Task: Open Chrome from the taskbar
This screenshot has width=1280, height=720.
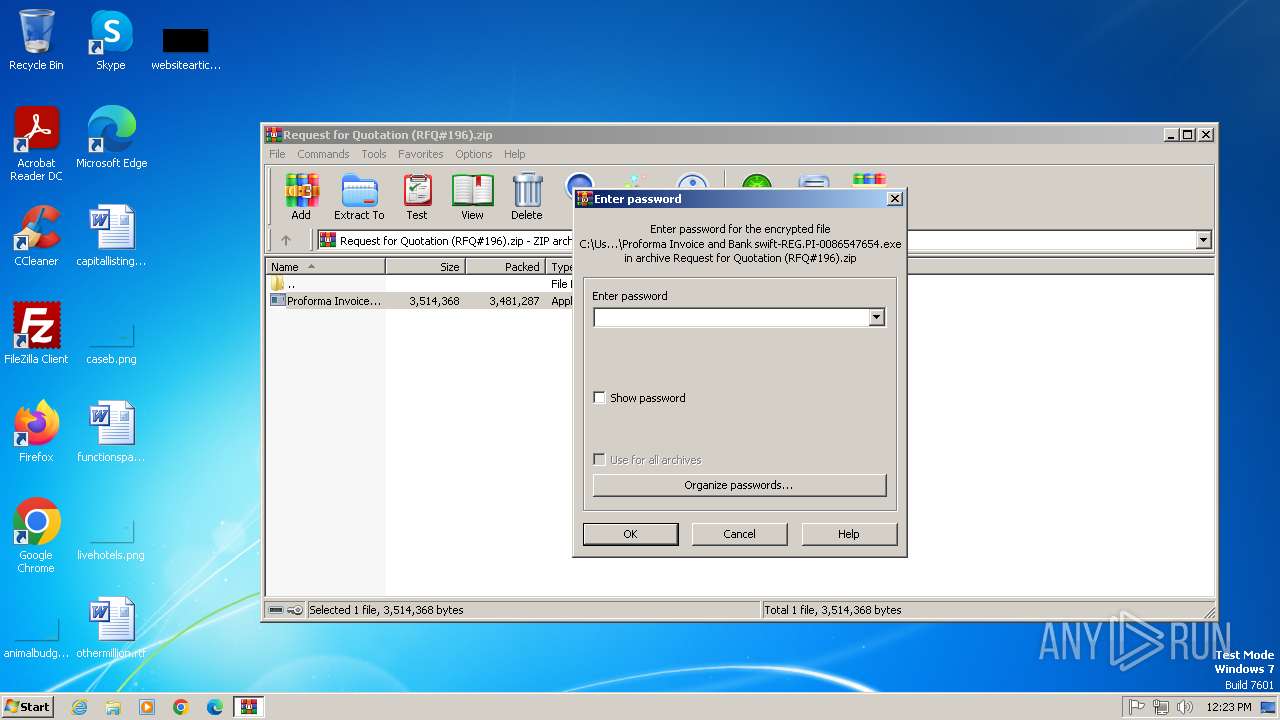Action: point(181,707)
